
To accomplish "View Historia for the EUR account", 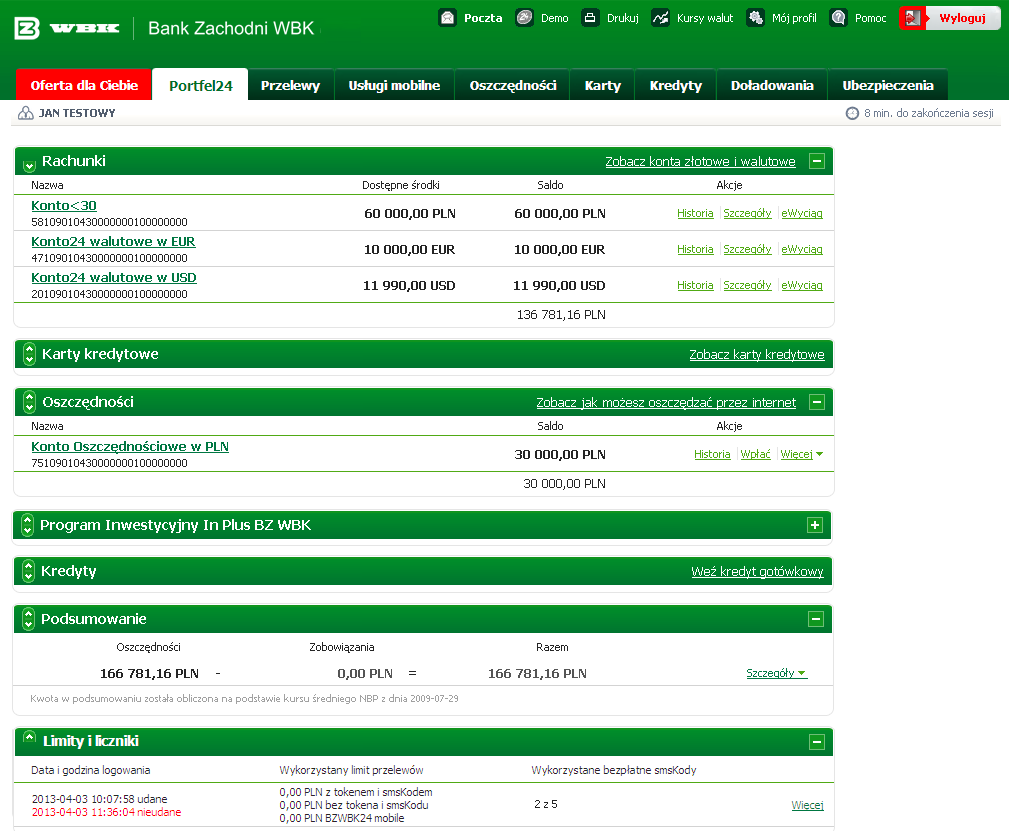I will (x=695, y=249).
